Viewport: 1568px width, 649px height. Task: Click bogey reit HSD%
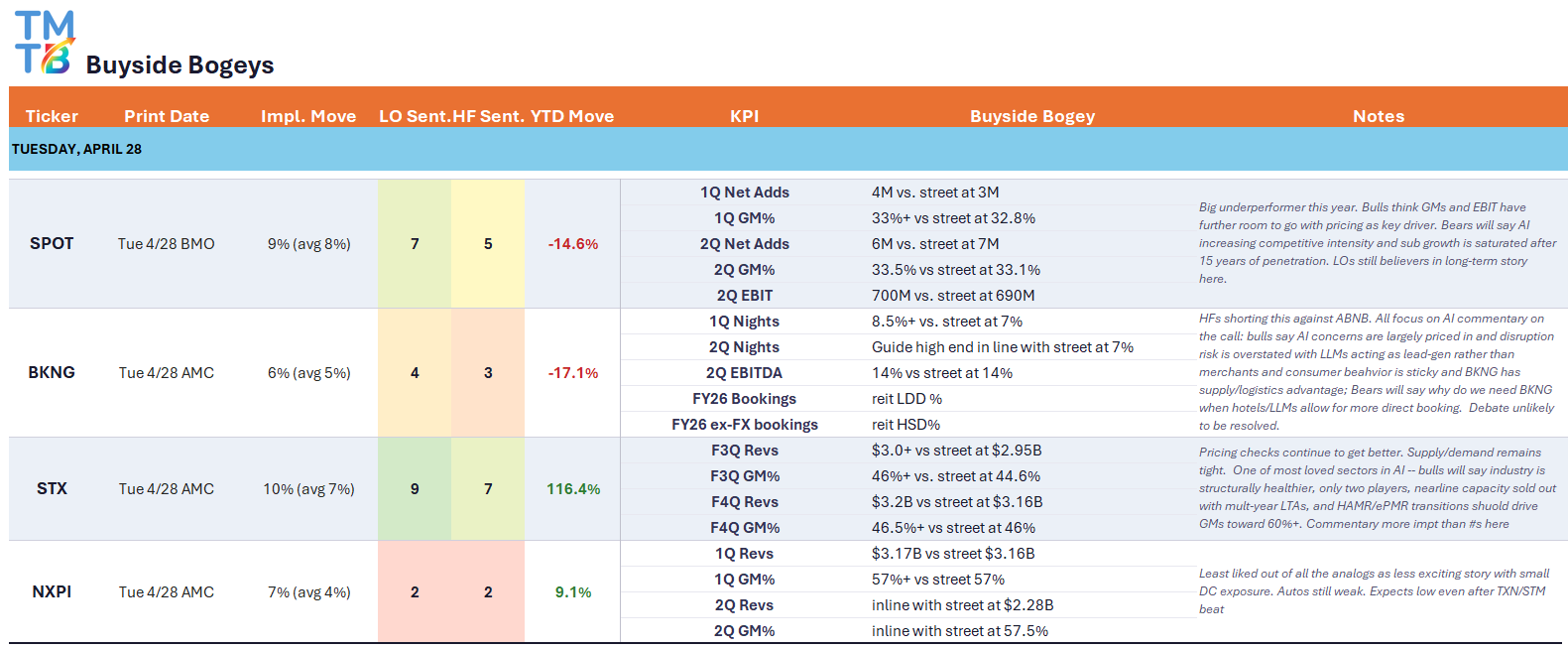pos(906,424)
